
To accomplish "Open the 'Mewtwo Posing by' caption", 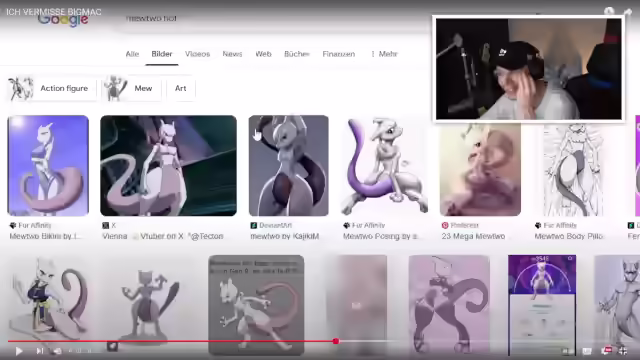I will (381, 236).
